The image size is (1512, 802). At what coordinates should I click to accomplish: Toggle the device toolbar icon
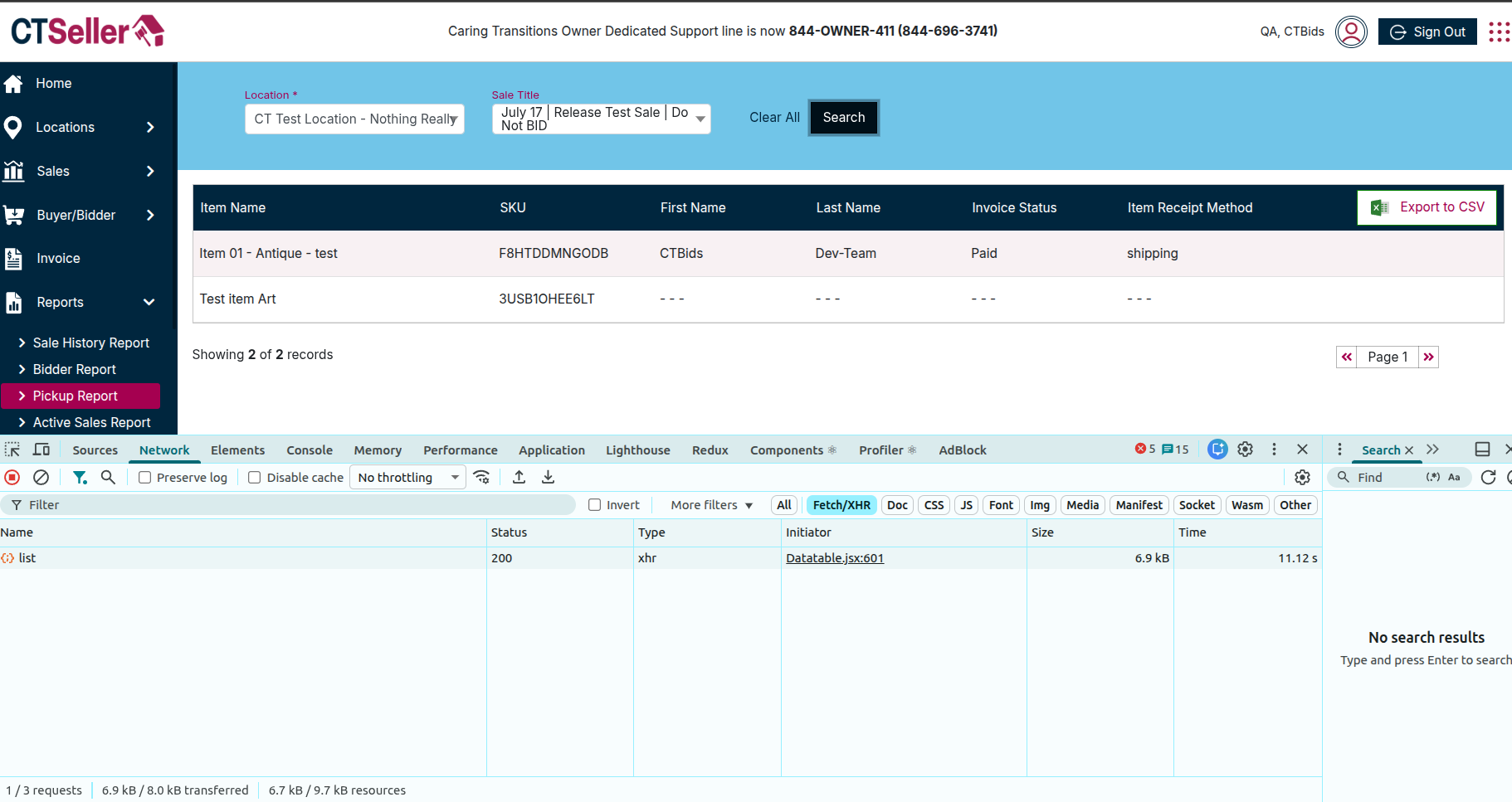tap(41, 450)
